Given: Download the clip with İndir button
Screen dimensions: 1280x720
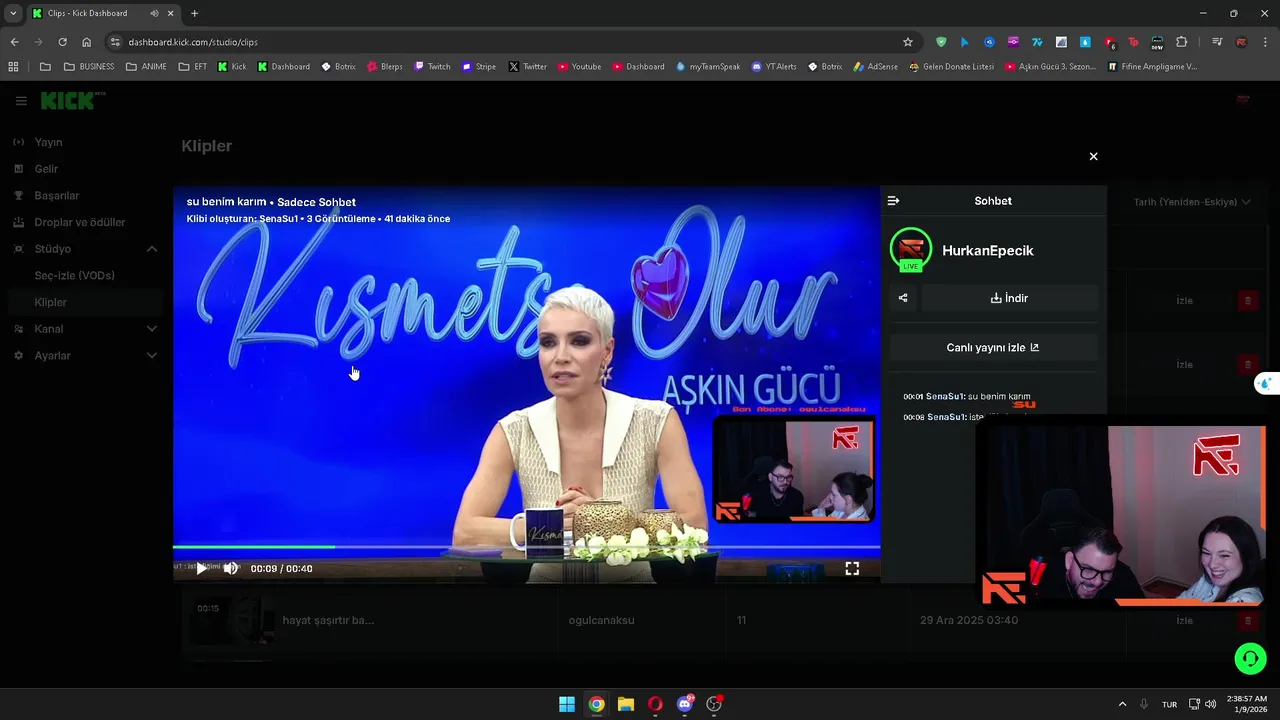Looking at the screenshot, I should click(x=1009, y=298).
